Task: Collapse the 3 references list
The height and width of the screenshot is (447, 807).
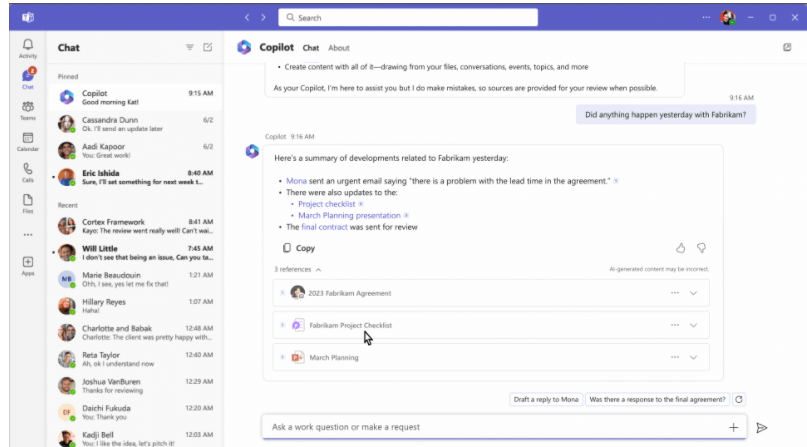Action: coord(318,270)
